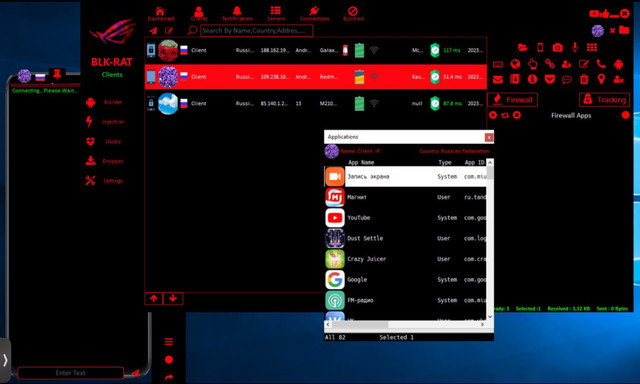
Task: Click the speech bubble icon in tools panel
Action: 567,79
